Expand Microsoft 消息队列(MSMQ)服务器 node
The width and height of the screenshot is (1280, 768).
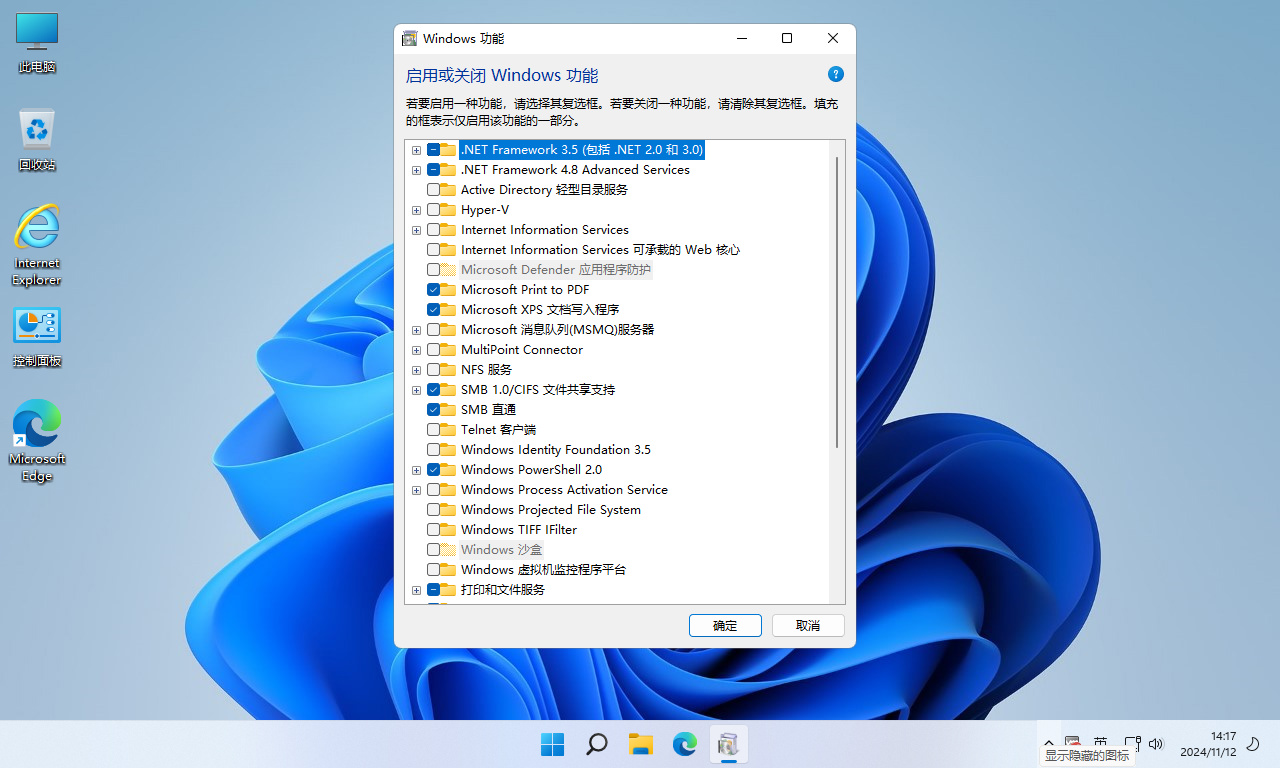[416, 330]
